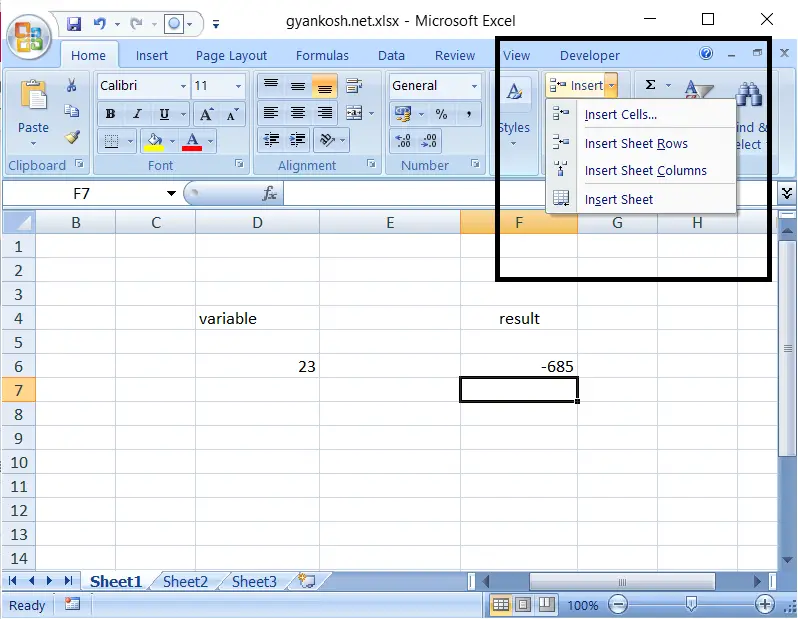Save workbook via Quick Access floppy icon
Screen dimensions: 798x619
point(74,24)
